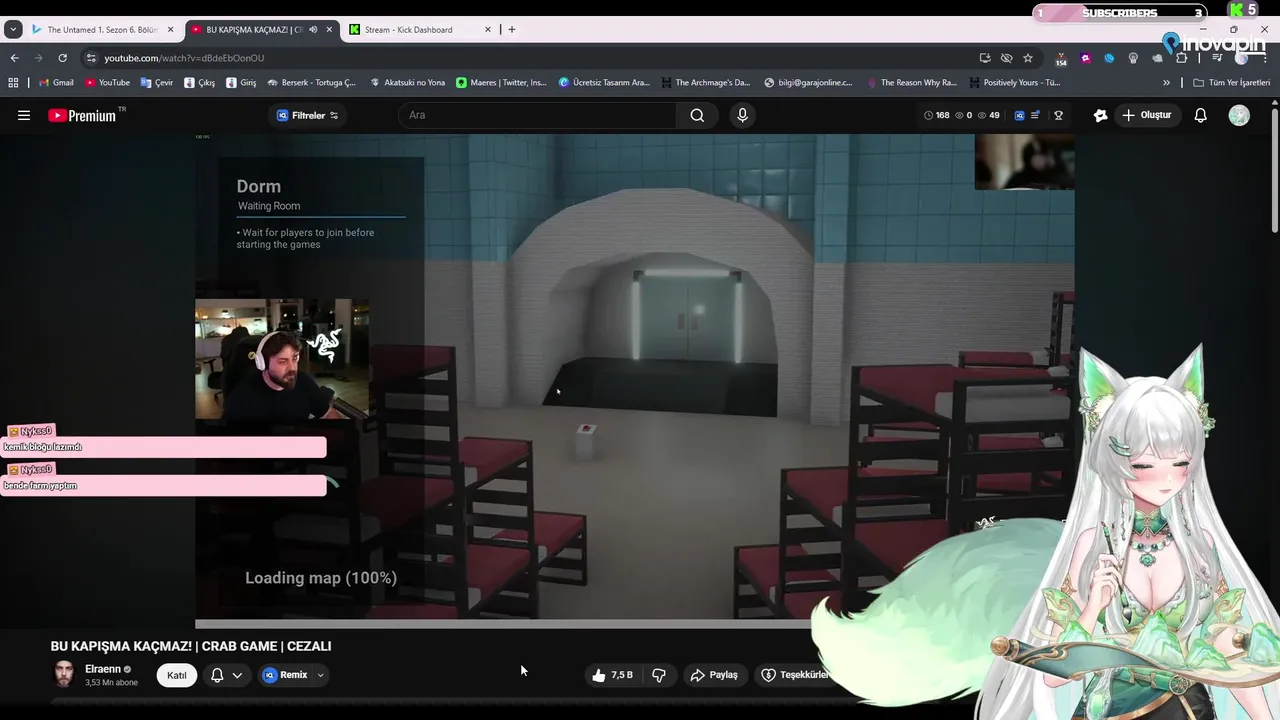
Task: Open The Archmage's Da... bookmark
Action: click(705, 83)
